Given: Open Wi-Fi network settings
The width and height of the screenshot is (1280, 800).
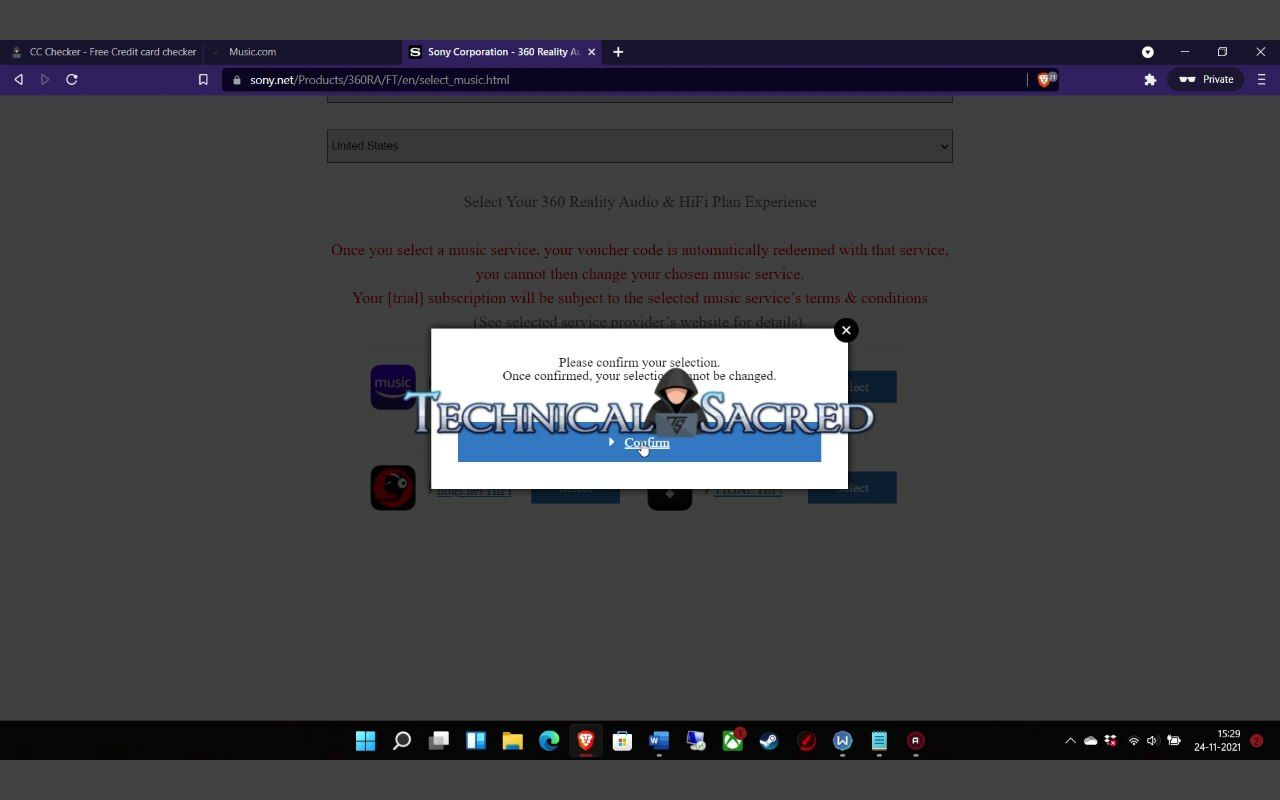Looking at the screenshot, I should point(1133,741).
